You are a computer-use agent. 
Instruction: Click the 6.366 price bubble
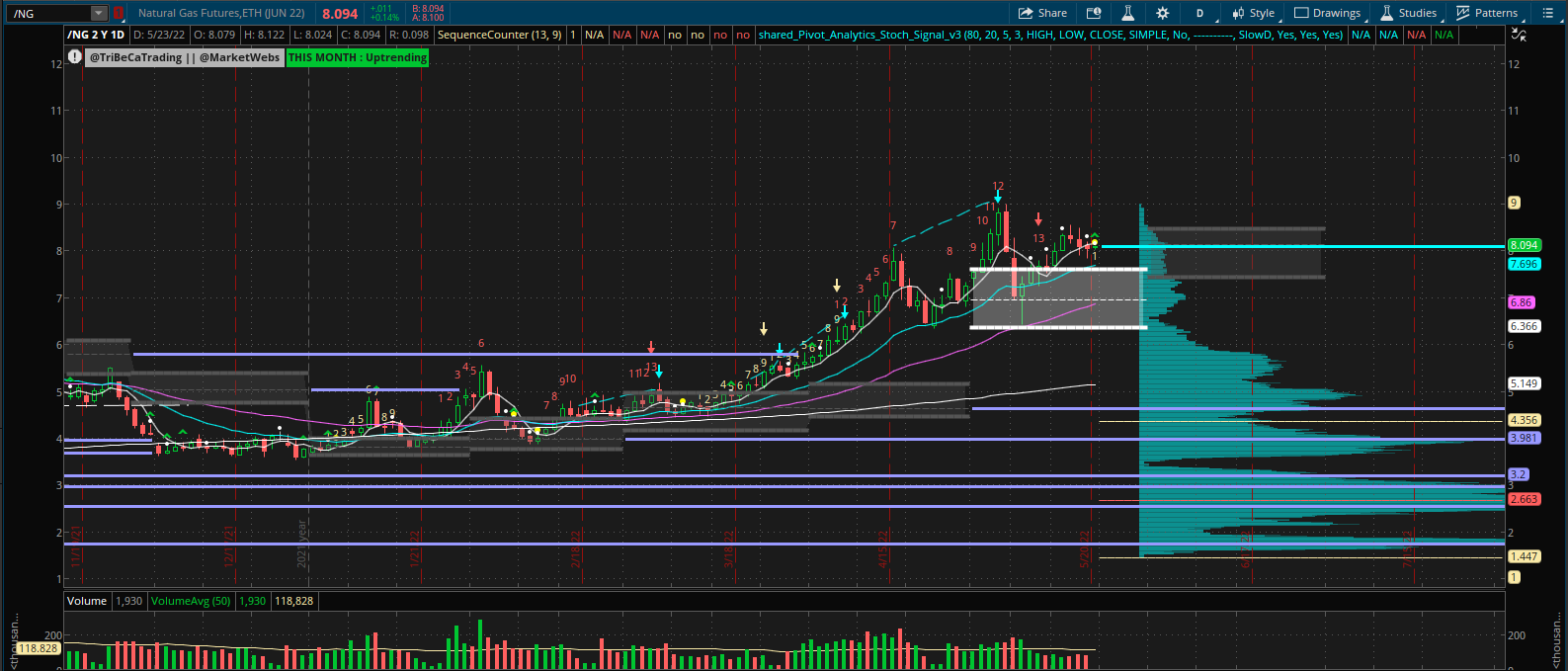1525,326
